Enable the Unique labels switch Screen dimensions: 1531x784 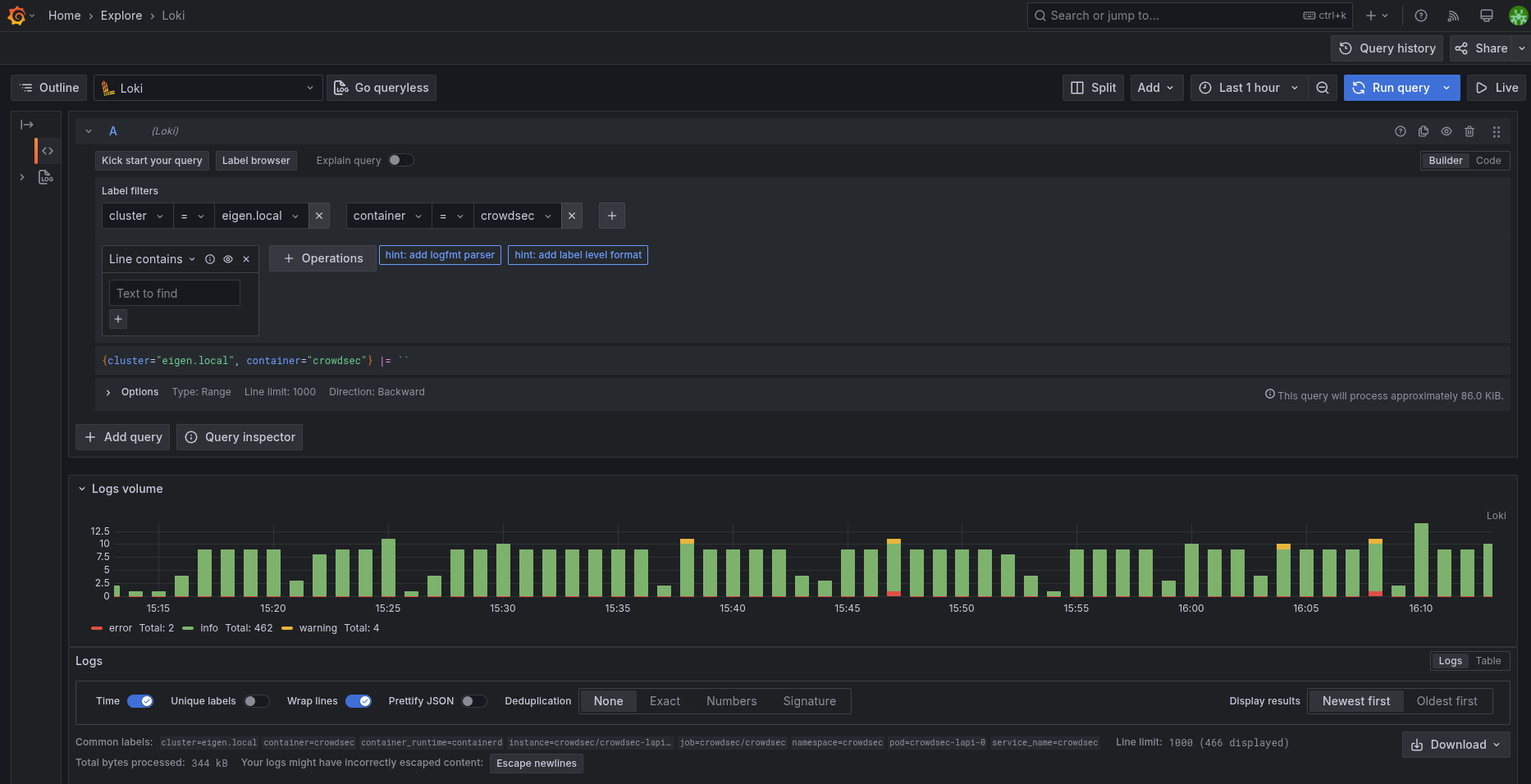pos(257,701)
